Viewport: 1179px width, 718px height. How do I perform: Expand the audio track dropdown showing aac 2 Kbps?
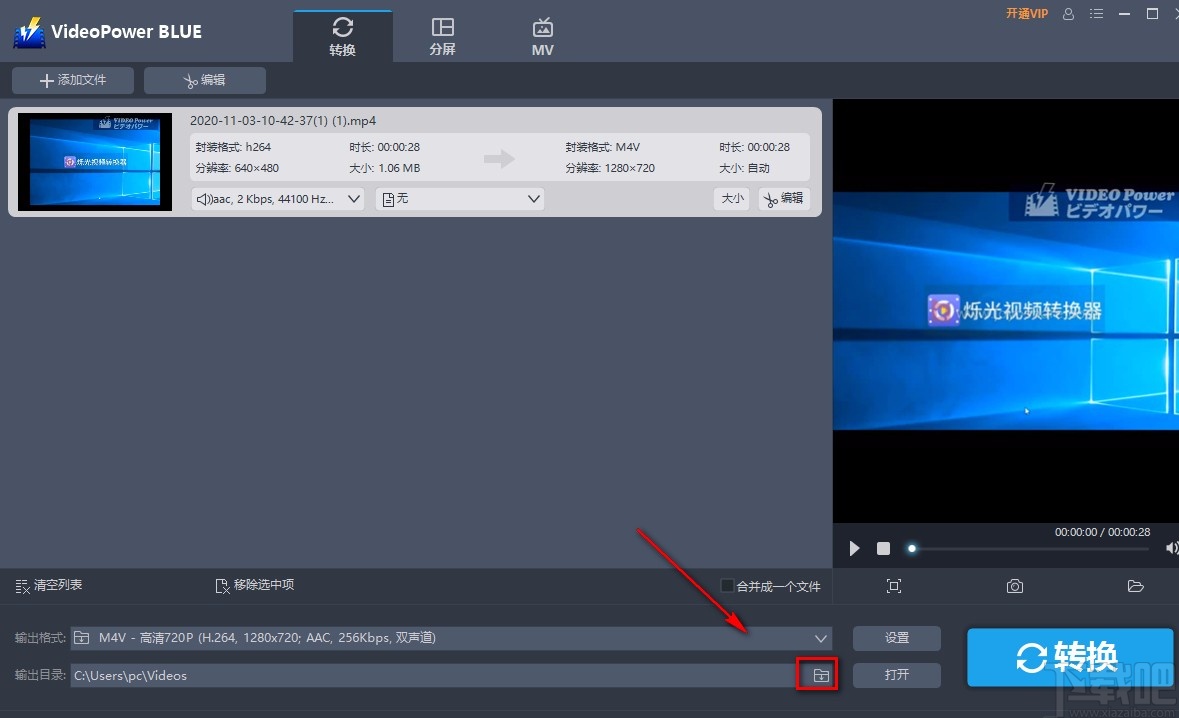[x=353, y=198]
